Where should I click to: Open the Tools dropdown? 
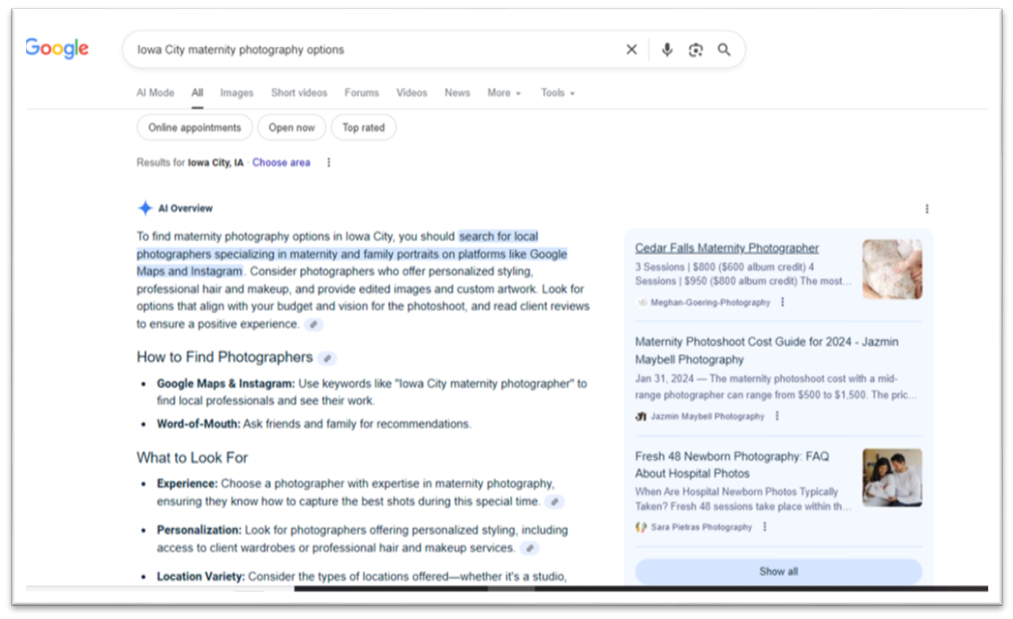[557, 93]
